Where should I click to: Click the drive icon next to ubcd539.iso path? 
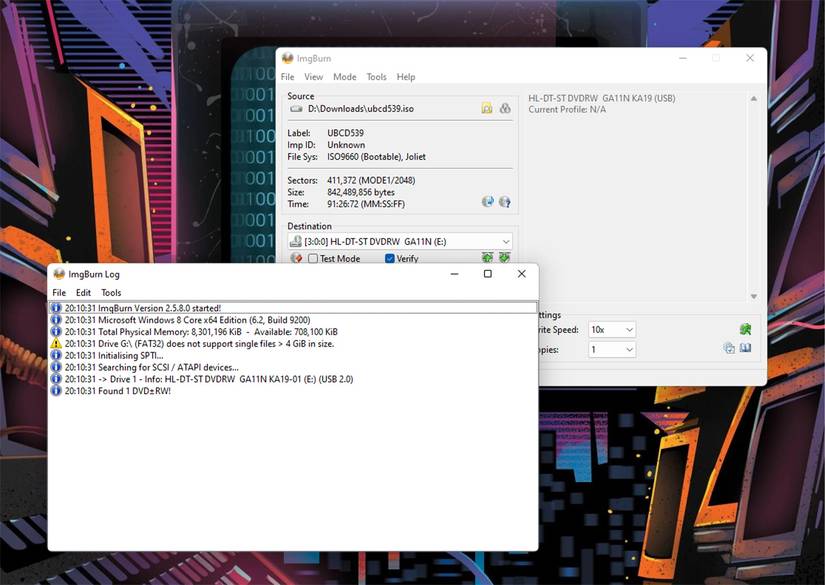click(x=296, y=108)
